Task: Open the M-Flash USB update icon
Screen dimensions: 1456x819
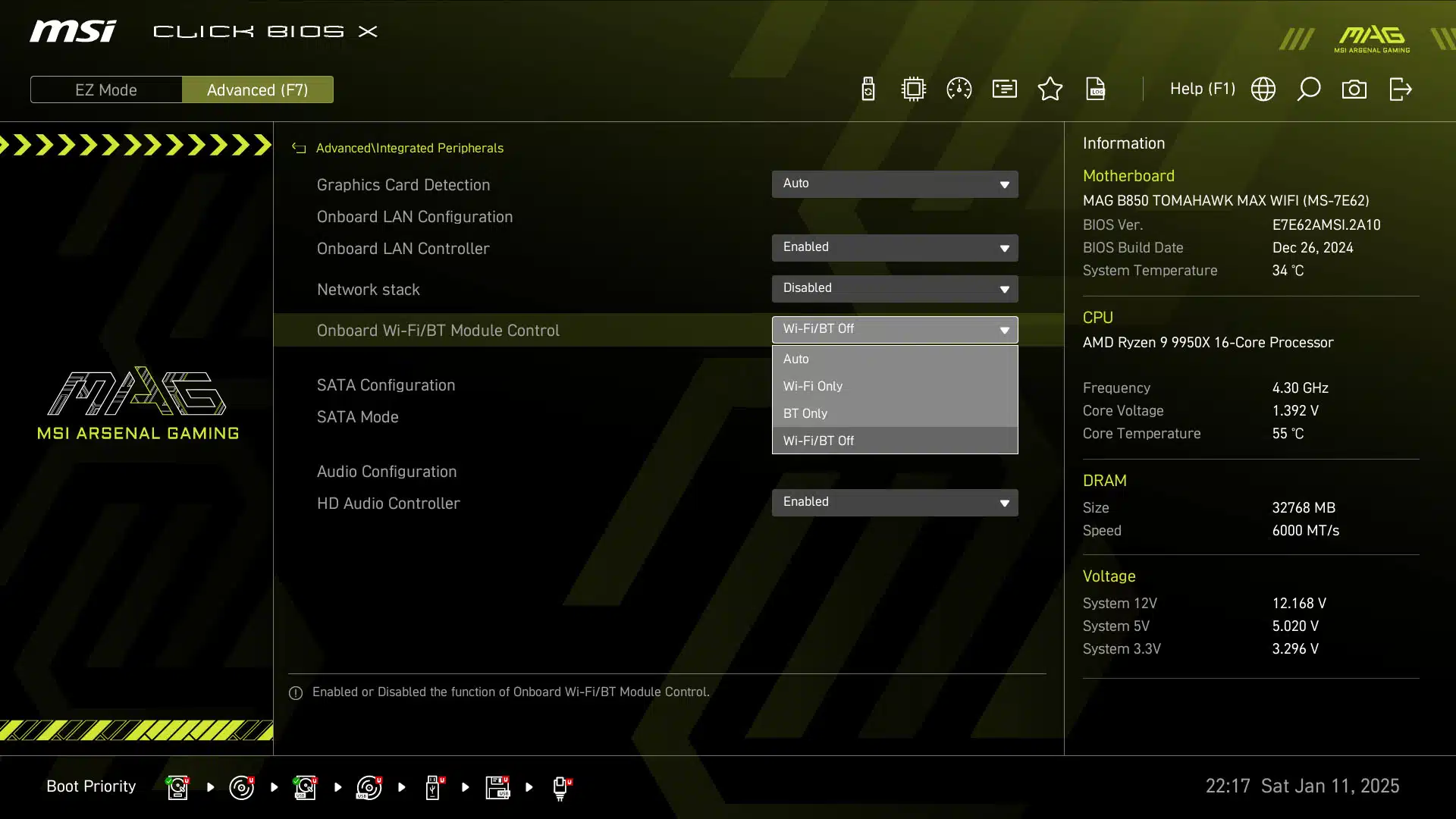Action: pos(868,89)
